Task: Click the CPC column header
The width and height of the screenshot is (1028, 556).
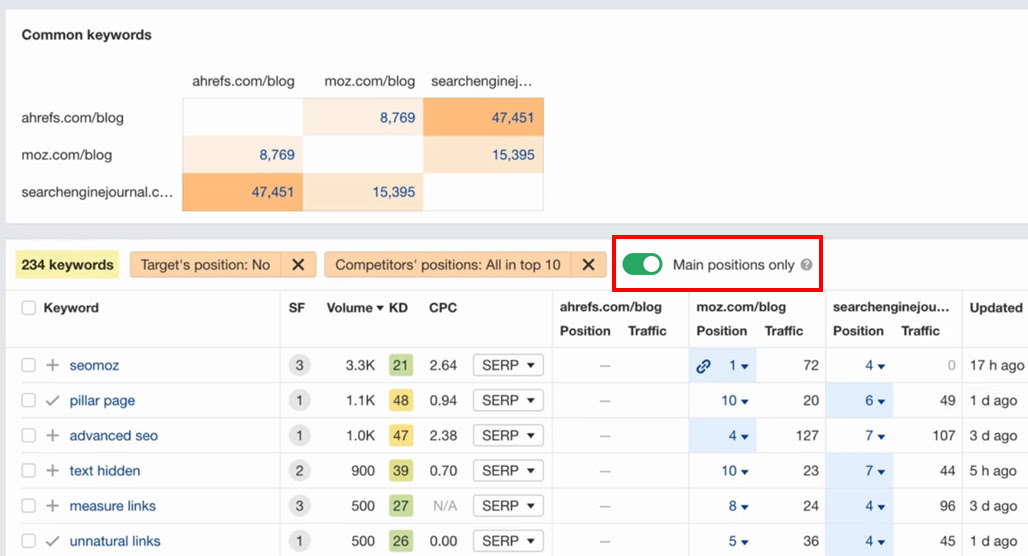Action: [443, 308]
